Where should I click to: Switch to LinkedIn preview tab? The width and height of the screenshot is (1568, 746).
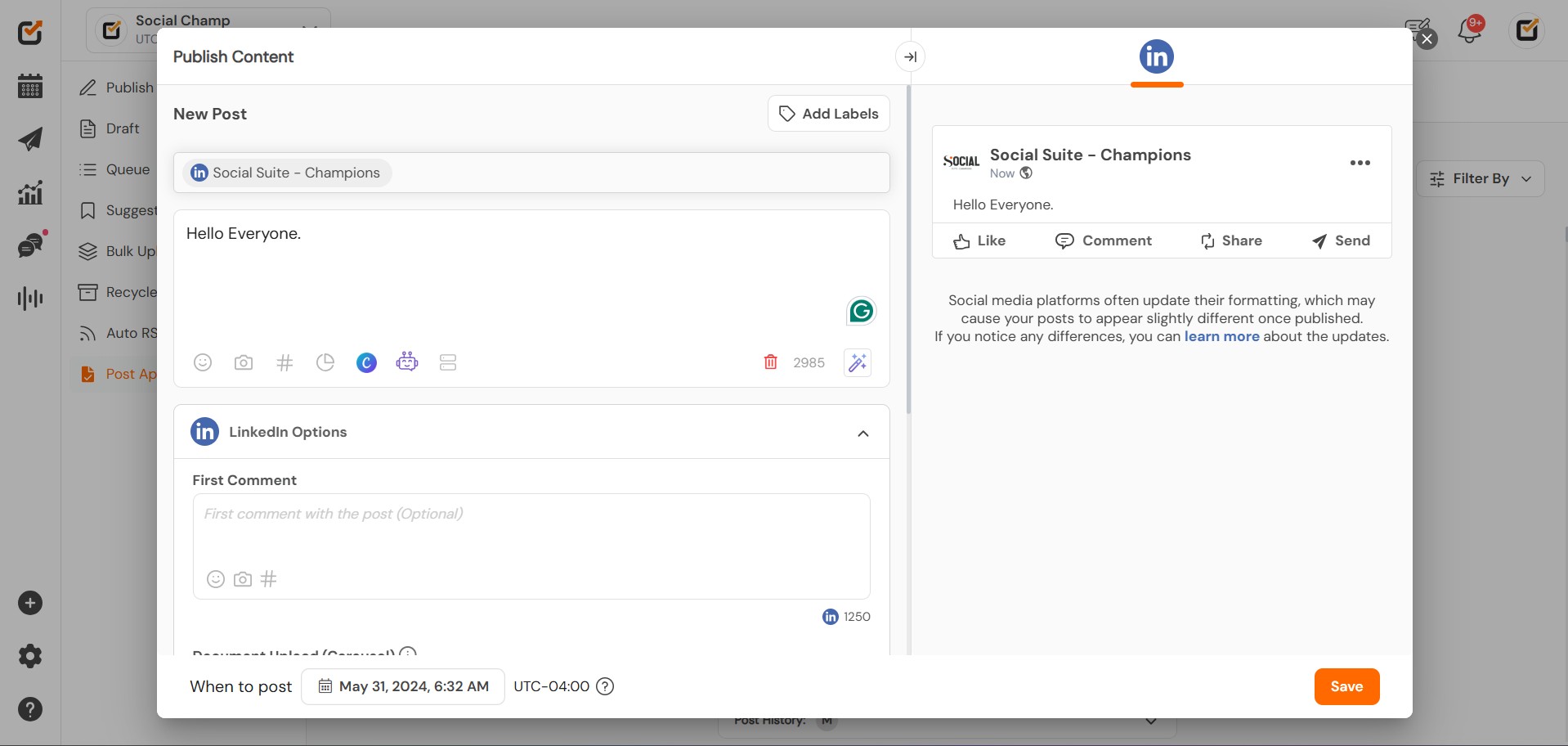pos(1156,57)
